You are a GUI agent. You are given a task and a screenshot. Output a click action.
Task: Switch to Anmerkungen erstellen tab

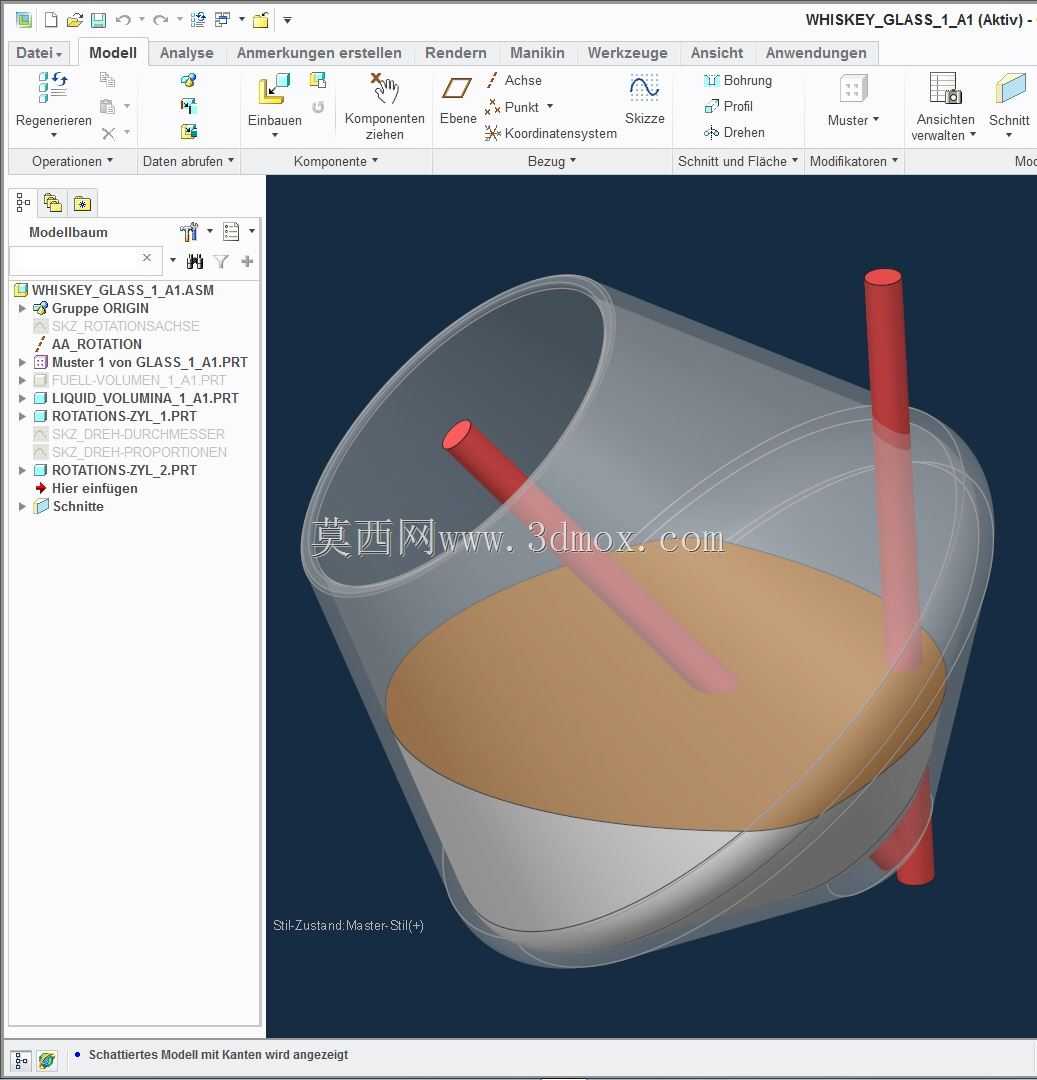click(319, 53)
